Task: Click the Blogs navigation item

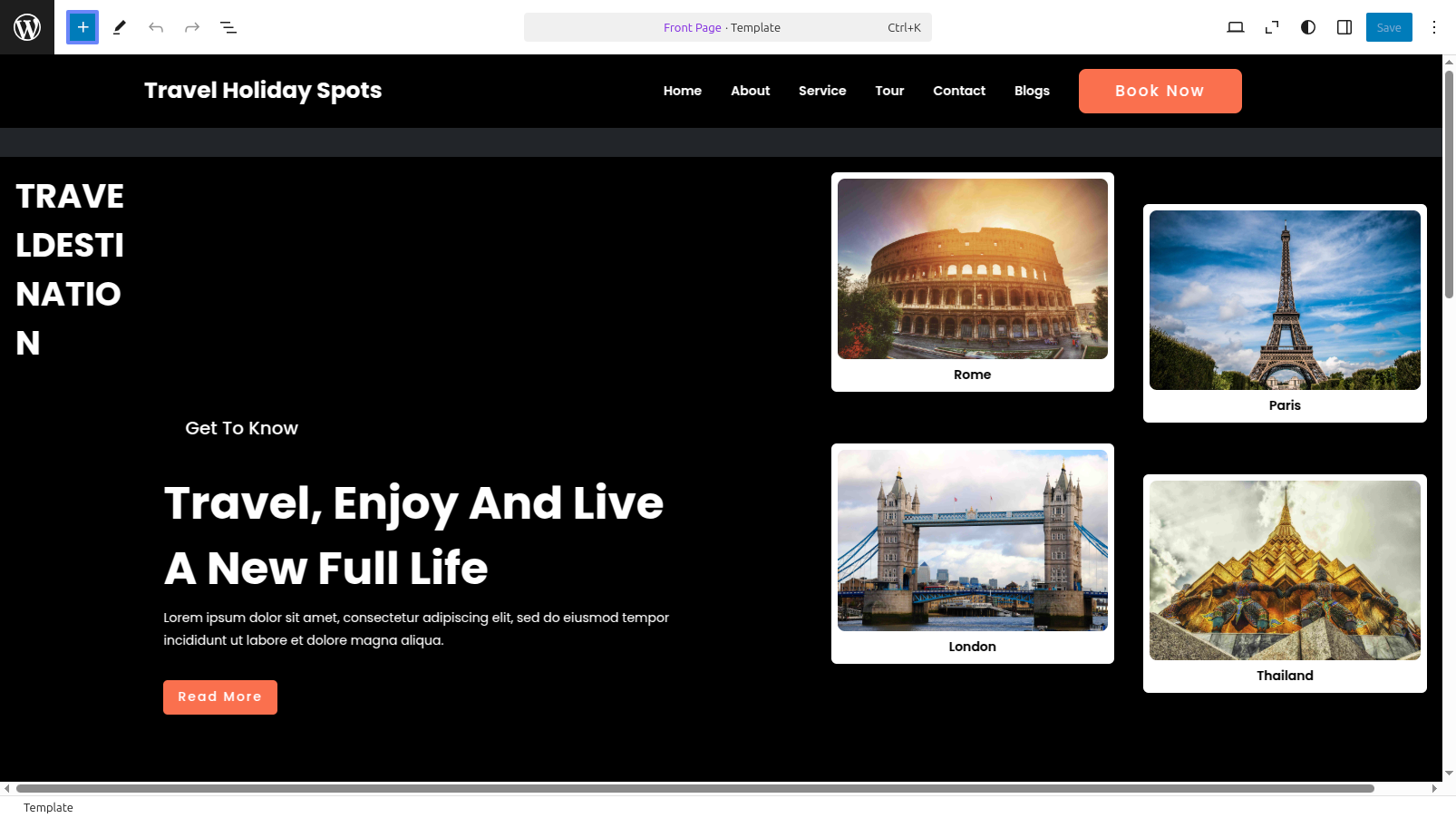Action: (x=1032, y=91)
